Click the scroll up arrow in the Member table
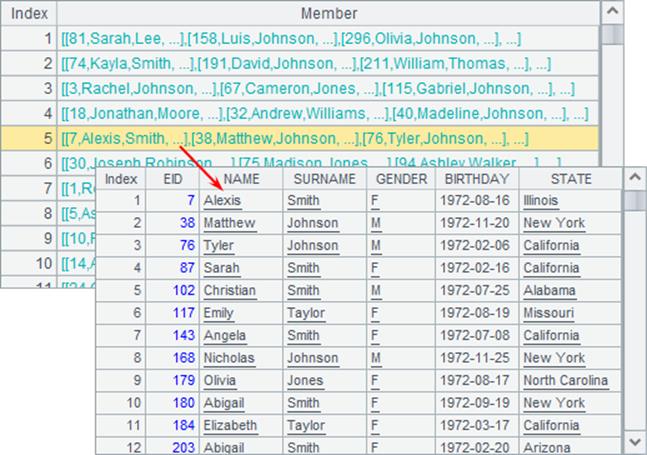The width and height of the screenshot is (647, 455). (x=612, y=12)
